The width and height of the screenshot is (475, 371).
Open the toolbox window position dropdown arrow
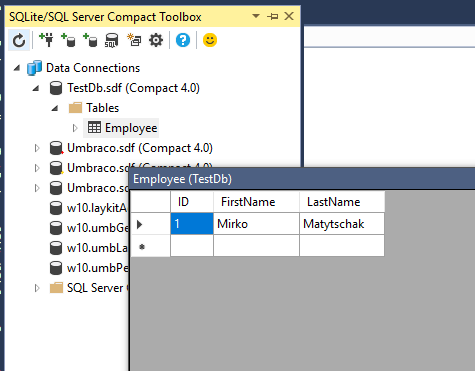[x=256, y=16]
